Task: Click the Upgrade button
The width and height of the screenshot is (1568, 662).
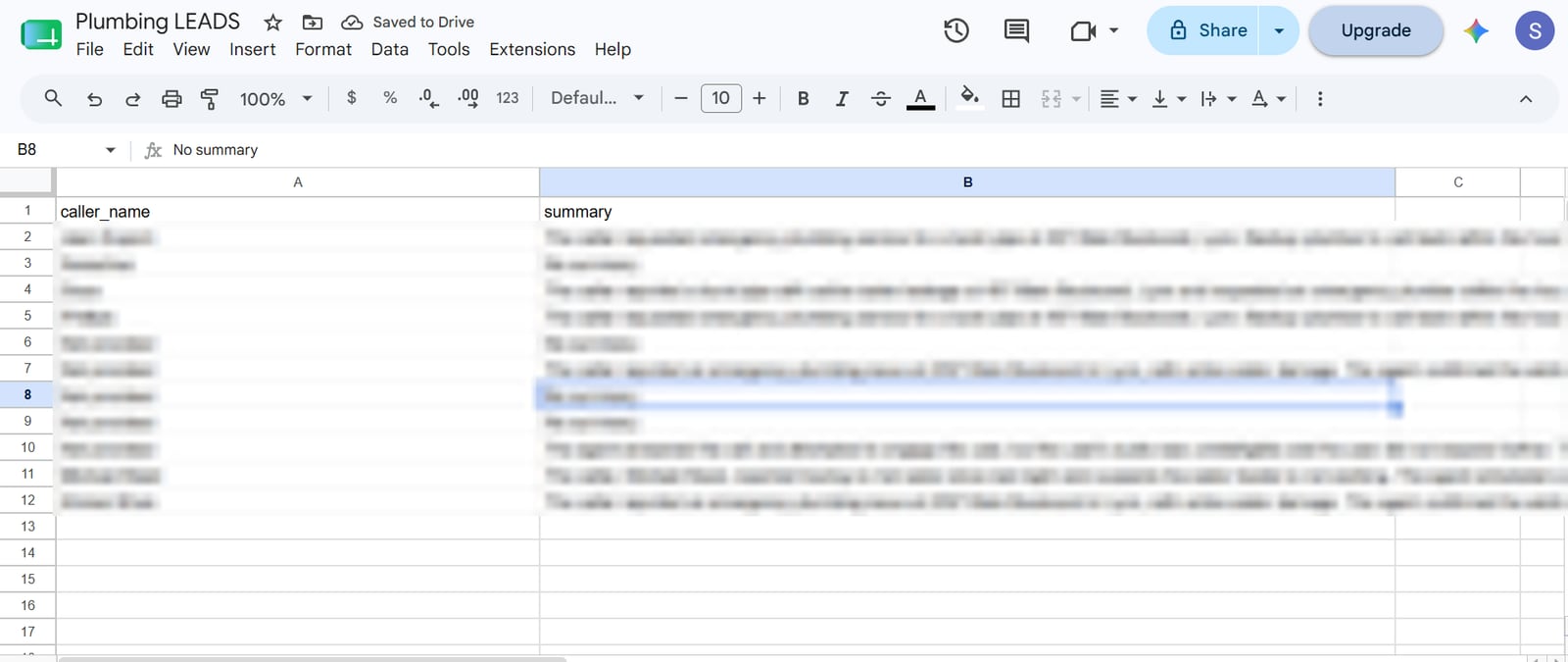Action: (1376, 30)
